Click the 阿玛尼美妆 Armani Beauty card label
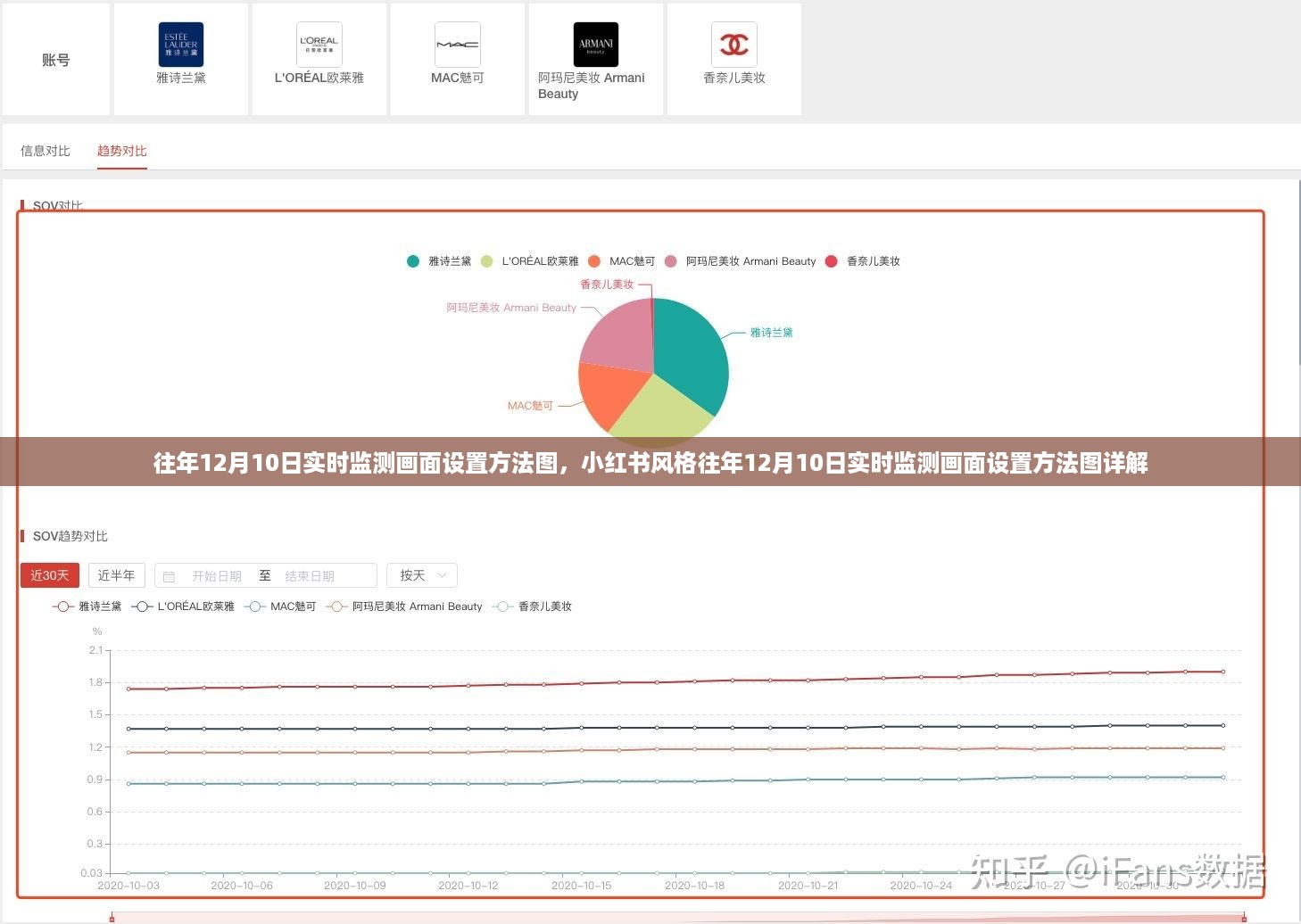1301x924 pixels. [592, 86]
